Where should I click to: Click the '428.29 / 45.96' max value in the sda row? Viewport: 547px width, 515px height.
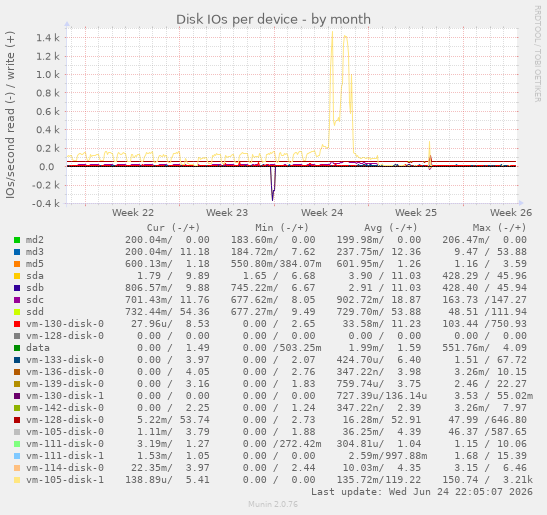point(485,276)
